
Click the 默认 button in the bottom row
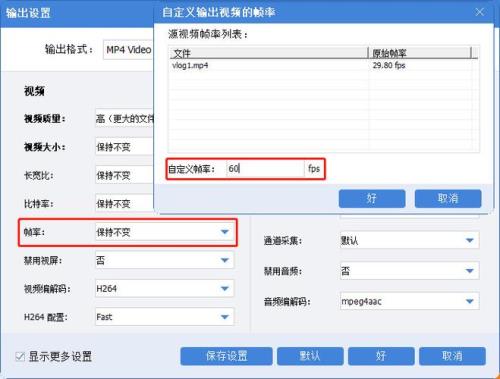coord(310,356)
